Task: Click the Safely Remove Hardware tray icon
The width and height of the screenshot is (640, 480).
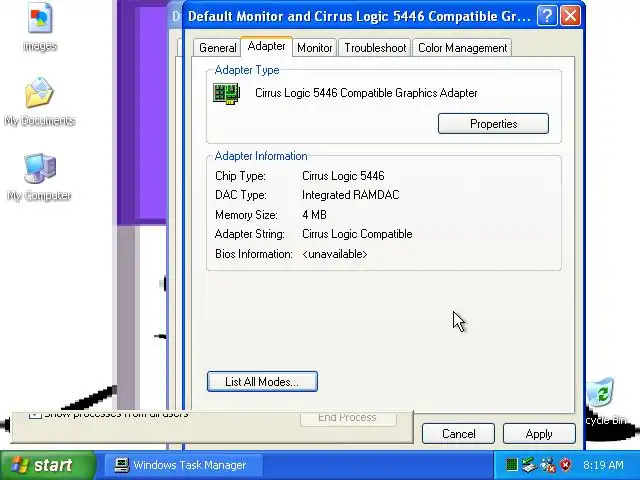Action: [529, 465]
